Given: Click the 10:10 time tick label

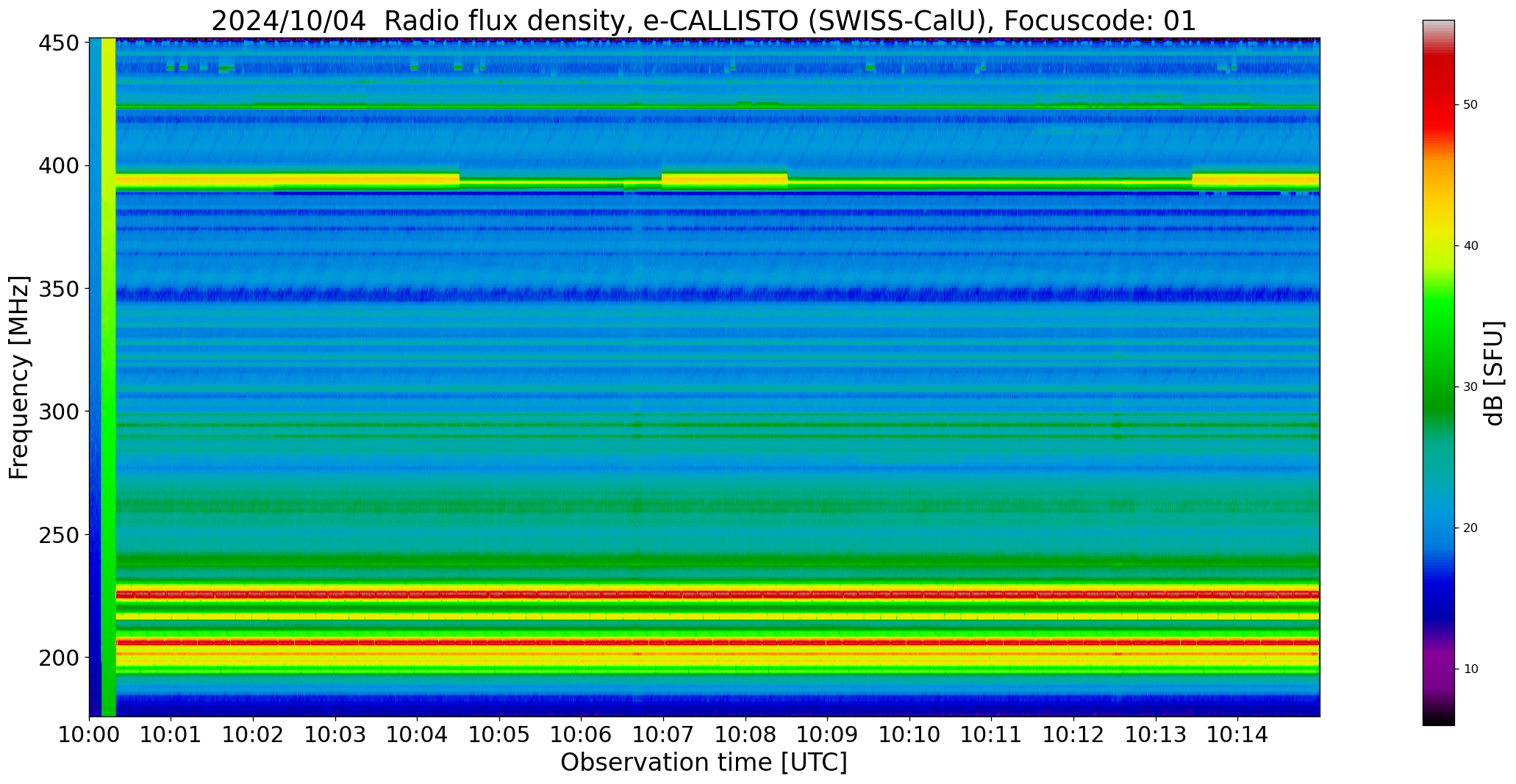Looking at the screenshot, I should (910, 735).
